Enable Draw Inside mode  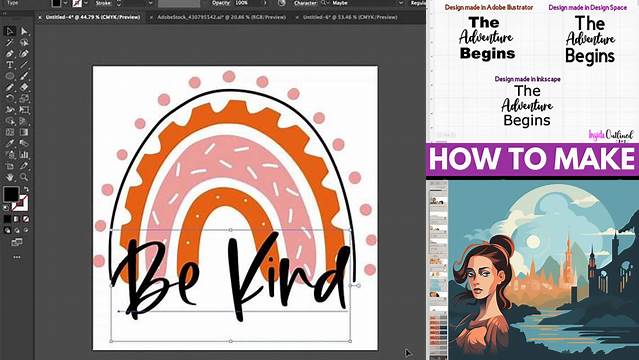point(26,230)
